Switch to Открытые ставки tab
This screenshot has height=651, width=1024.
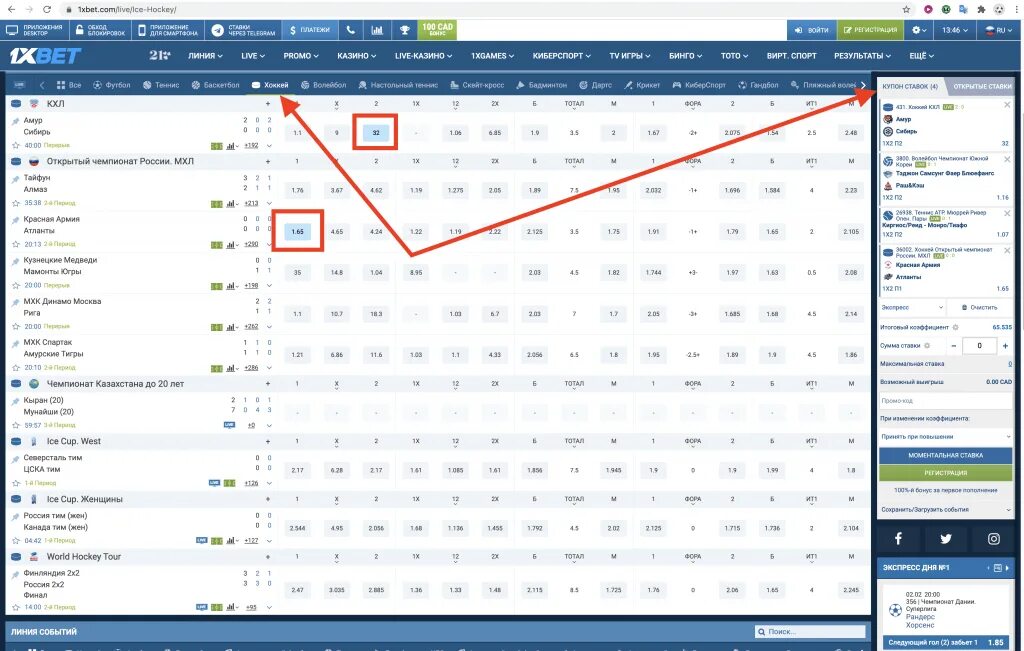pyautogui.click(x=982, y=86)
